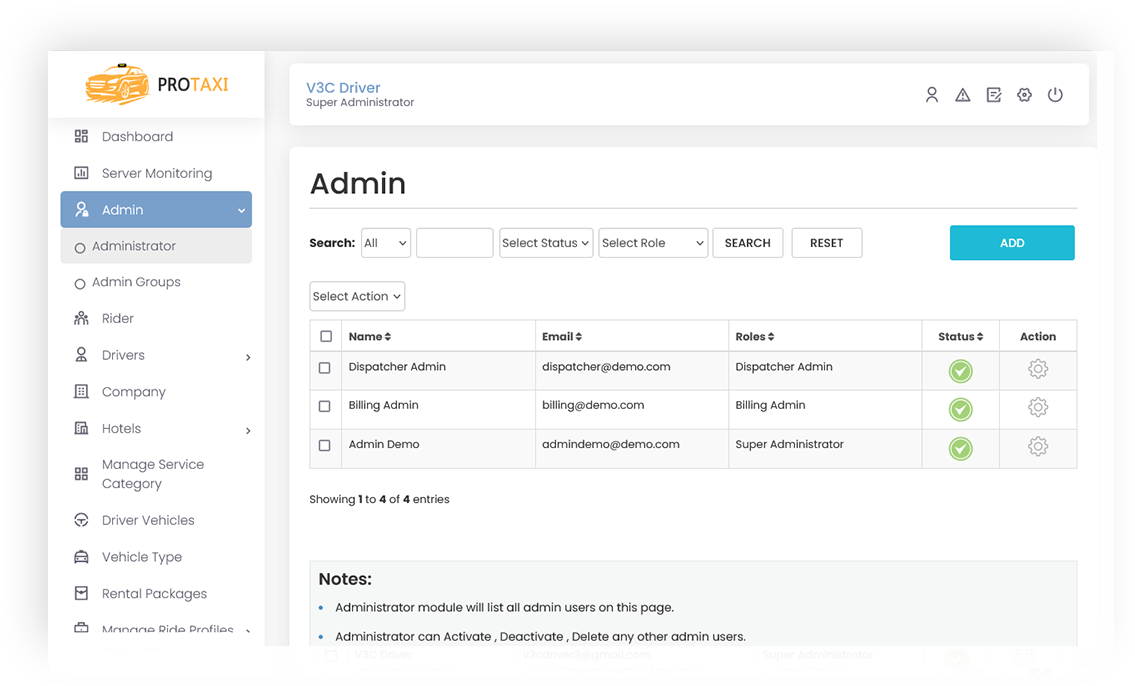Open the Rental Packages menu label

[x=154, y=593]
